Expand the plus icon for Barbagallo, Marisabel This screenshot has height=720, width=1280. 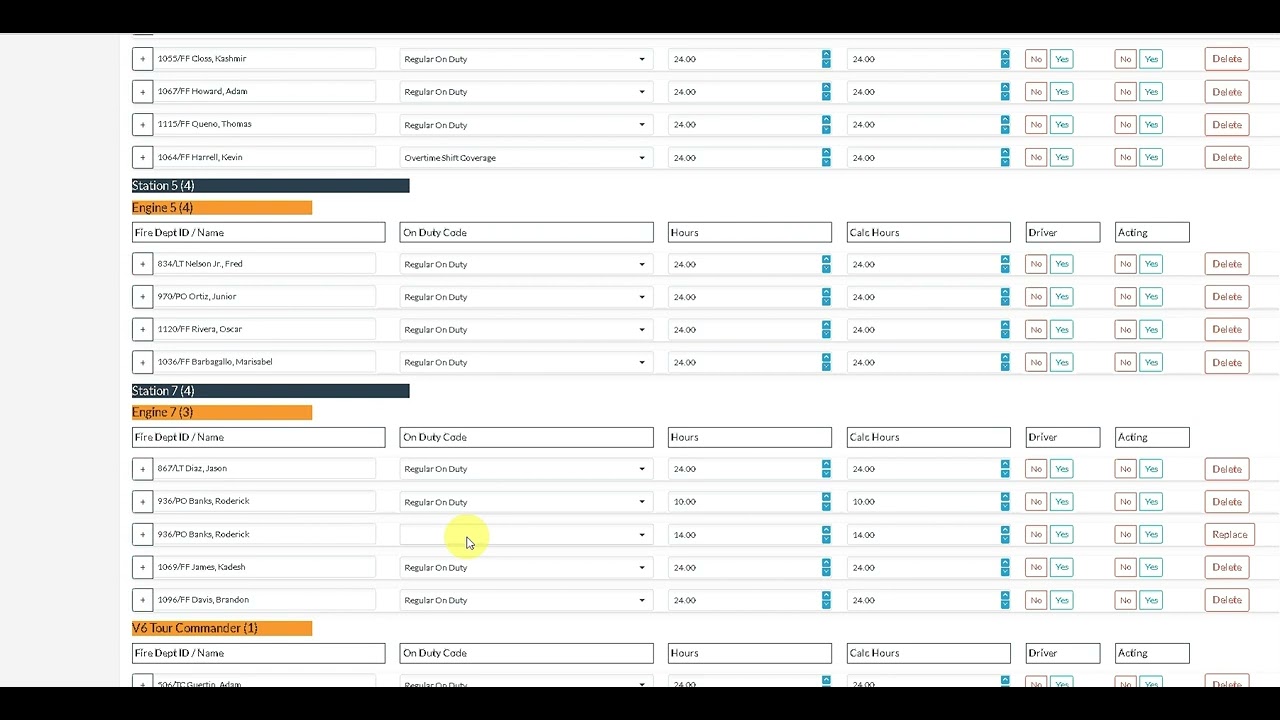pos(142,362)
